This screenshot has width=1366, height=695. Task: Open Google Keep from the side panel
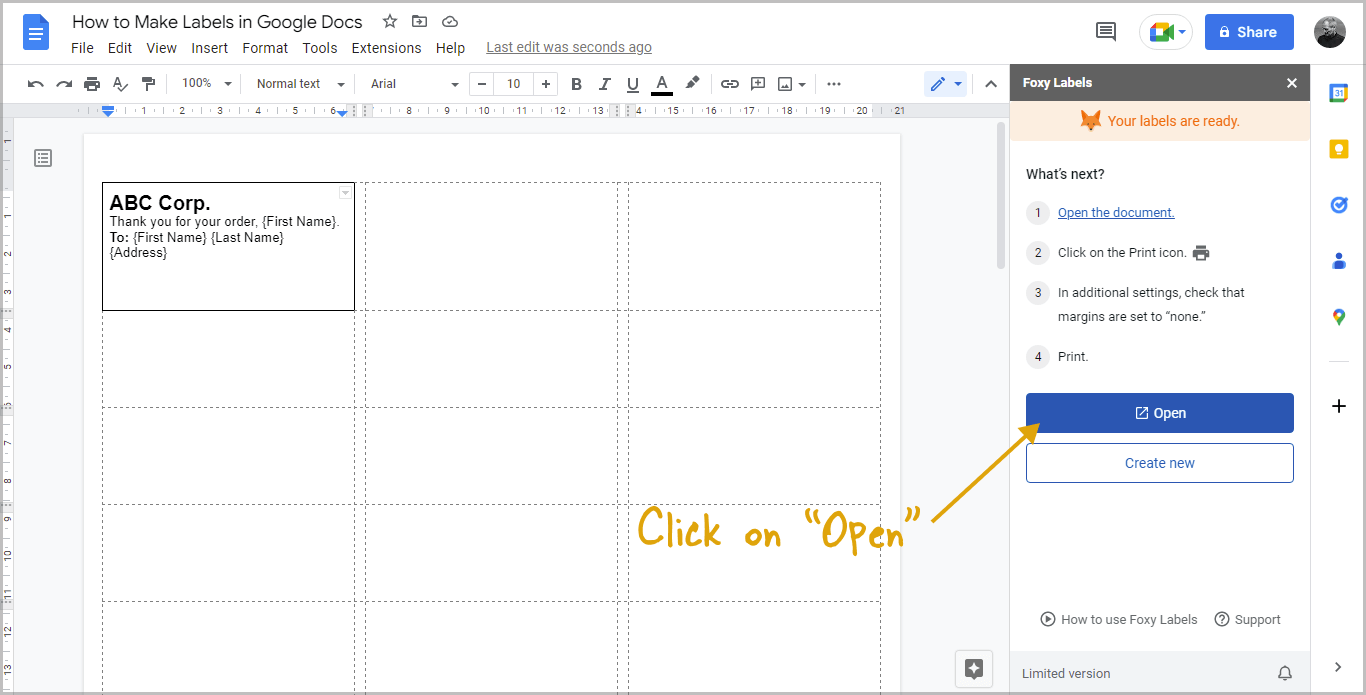coord(1340,148)
